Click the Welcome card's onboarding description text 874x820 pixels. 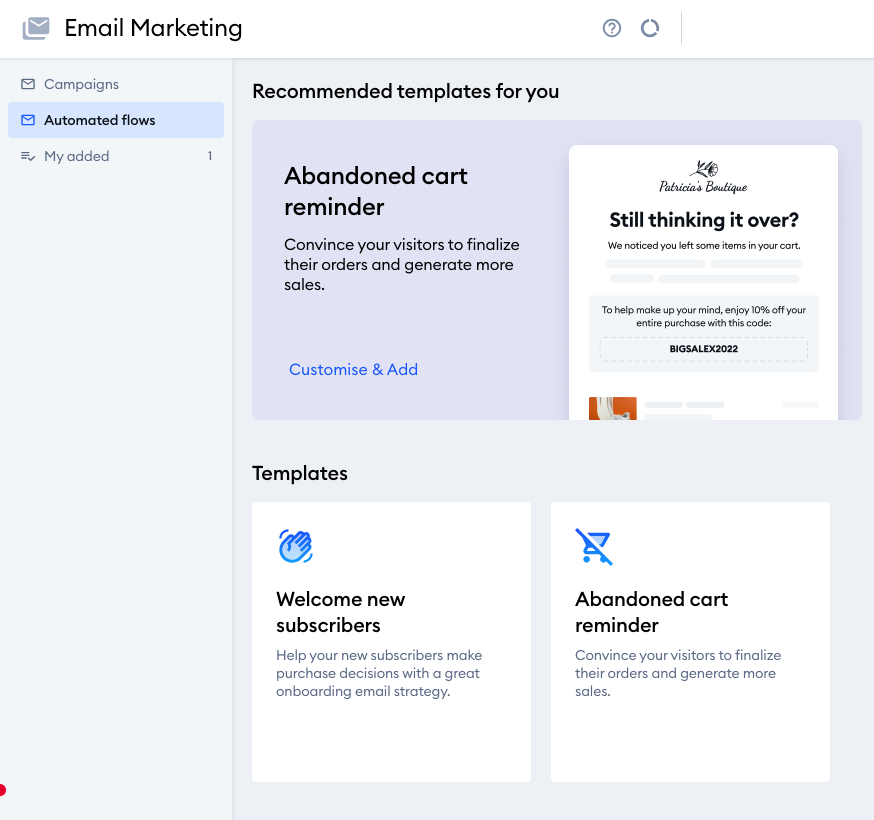click(379, 673)
